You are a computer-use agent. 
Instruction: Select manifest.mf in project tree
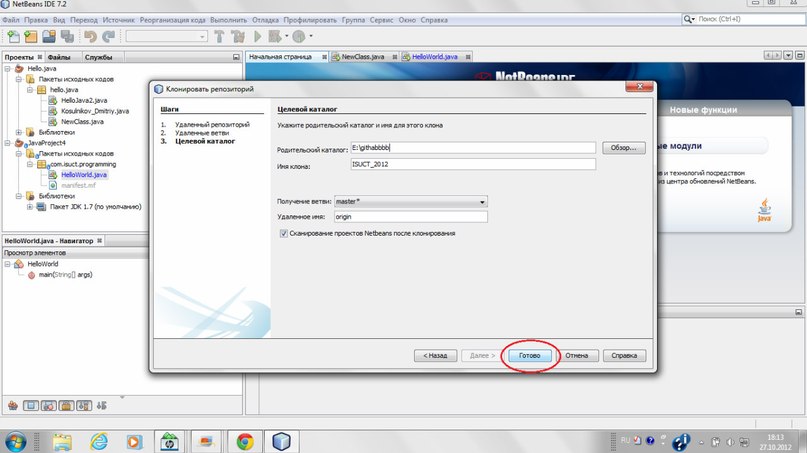point(78,185)
